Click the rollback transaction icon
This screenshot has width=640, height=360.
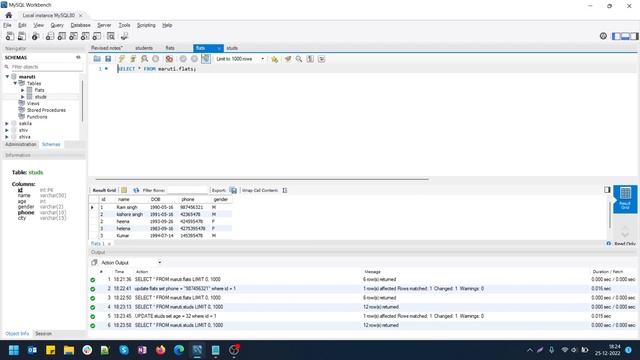(194, 59)
